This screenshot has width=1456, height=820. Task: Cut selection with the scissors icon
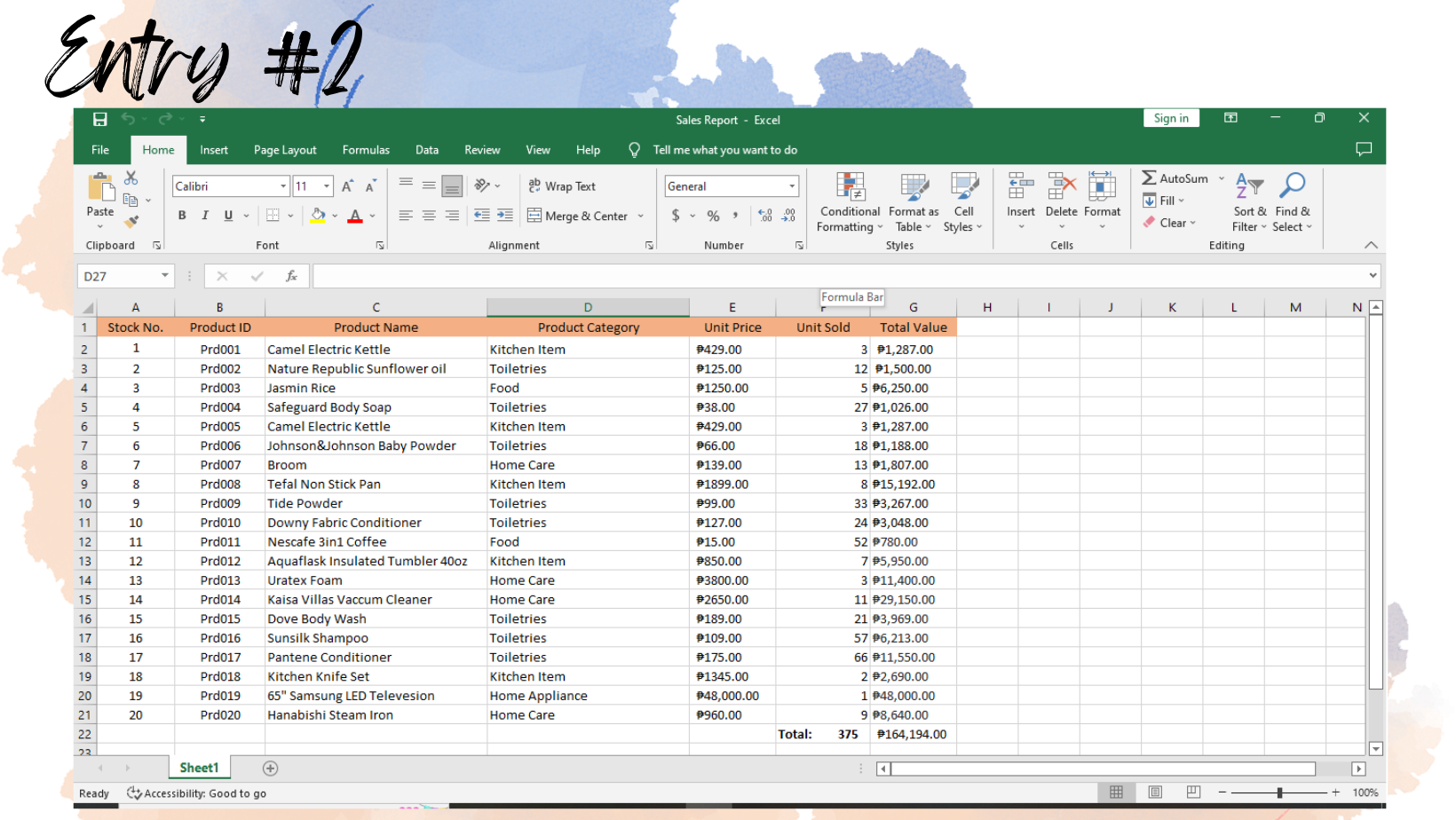coord(131,178)
